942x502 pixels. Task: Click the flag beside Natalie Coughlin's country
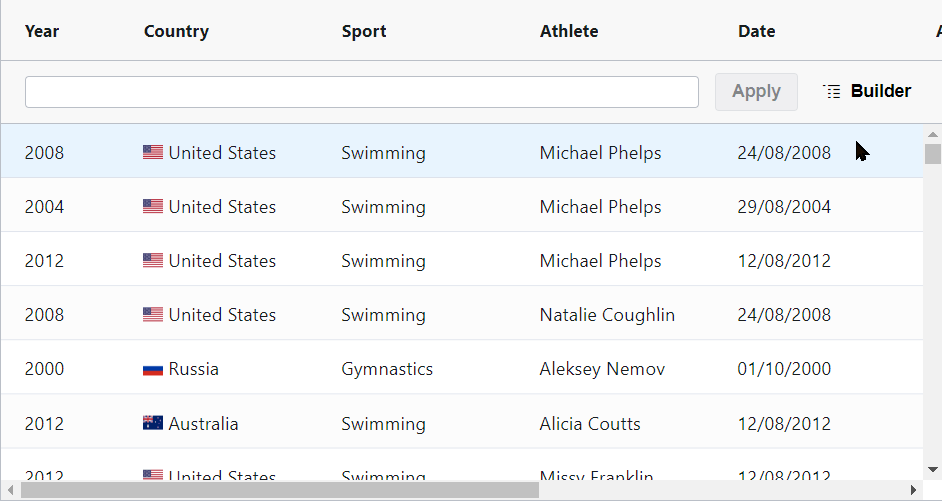click(153, 315)
